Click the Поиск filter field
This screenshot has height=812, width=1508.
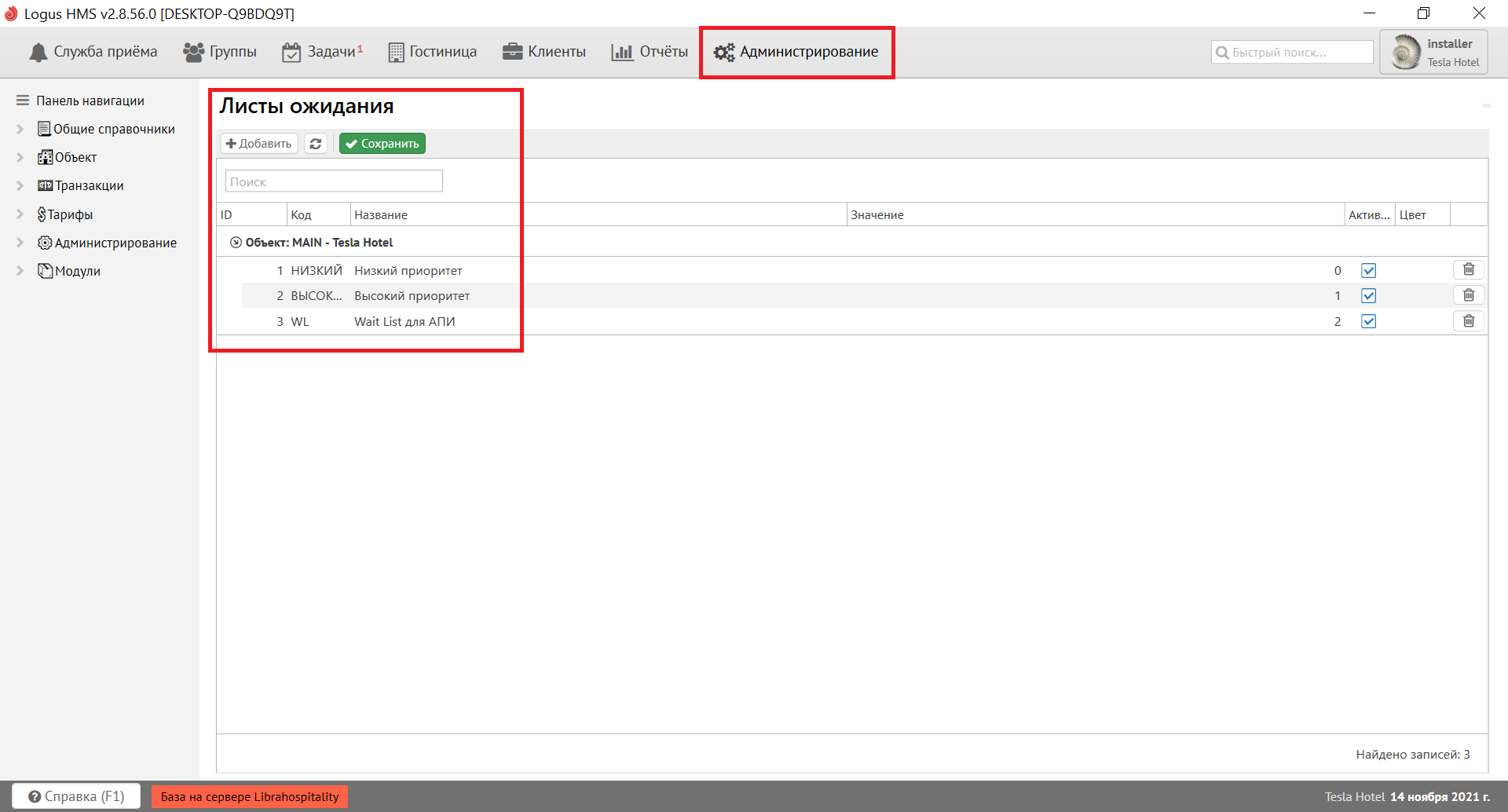pos(334,181)
